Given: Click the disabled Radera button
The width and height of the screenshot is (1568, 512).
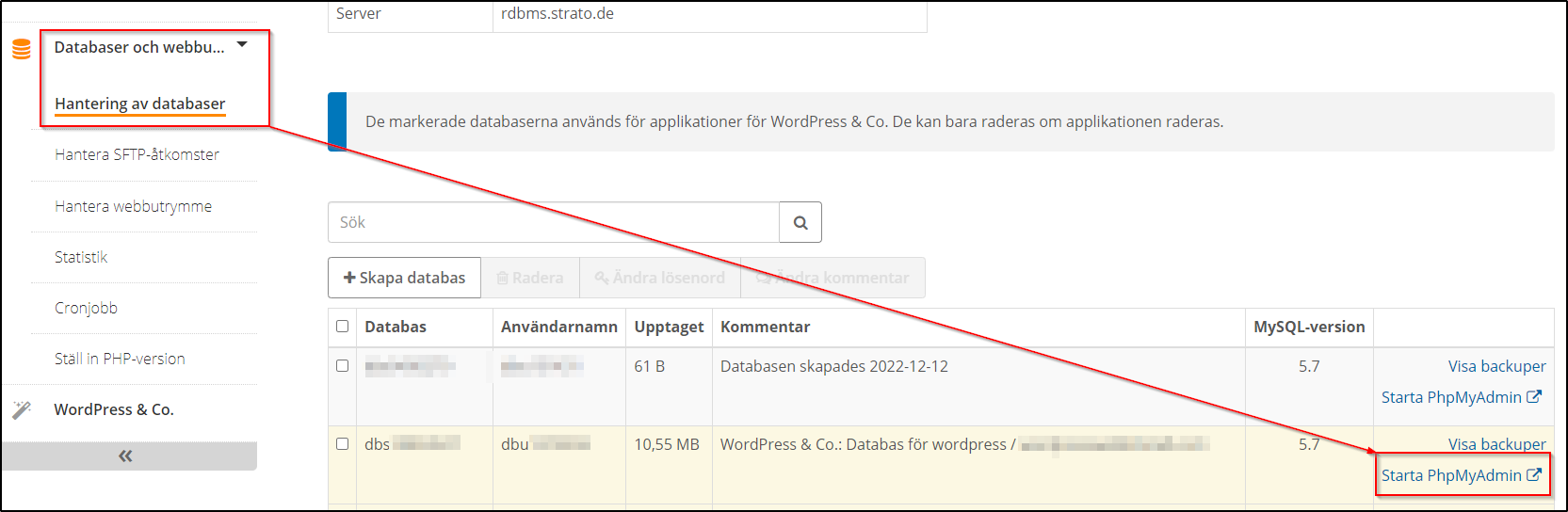Looking at the screenshot, I should tap(530, 278).
